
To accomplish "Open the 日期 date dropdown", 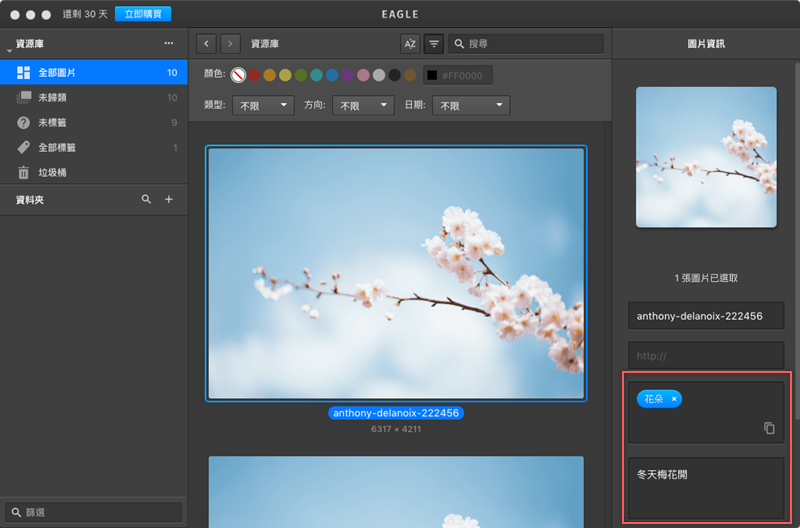I will tap(470, 105).
